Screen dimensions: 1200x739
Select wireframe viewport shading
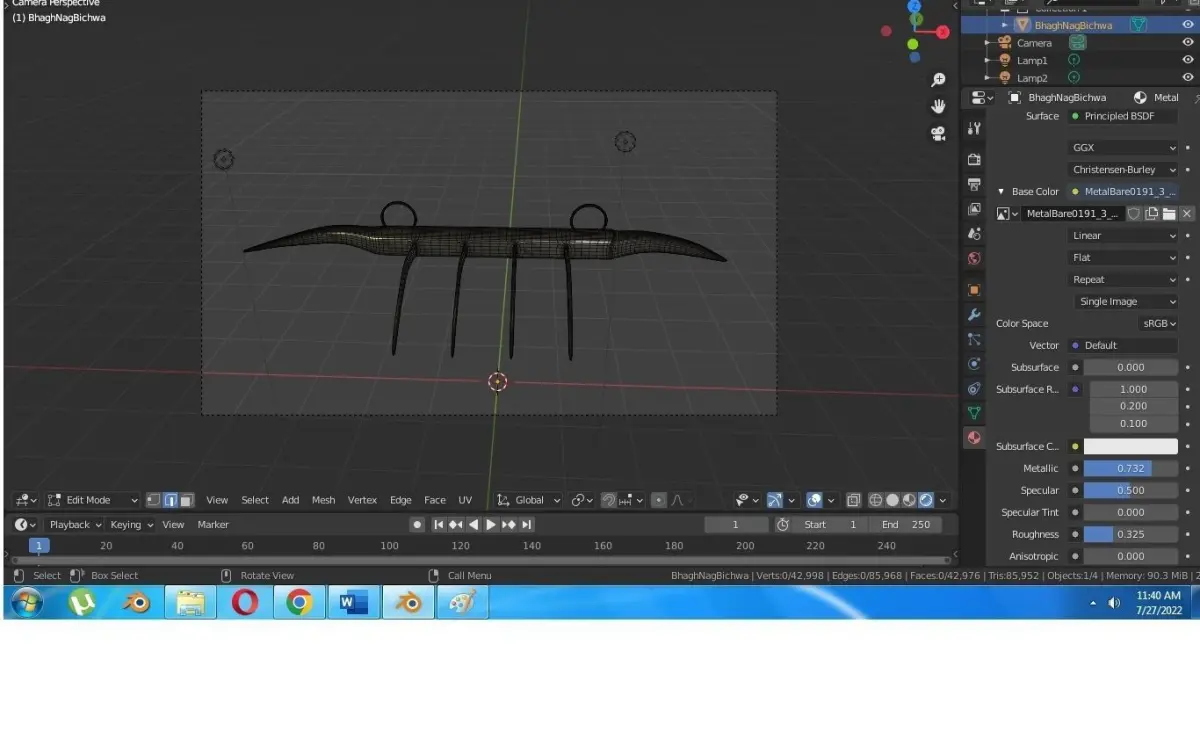(876, 500)
